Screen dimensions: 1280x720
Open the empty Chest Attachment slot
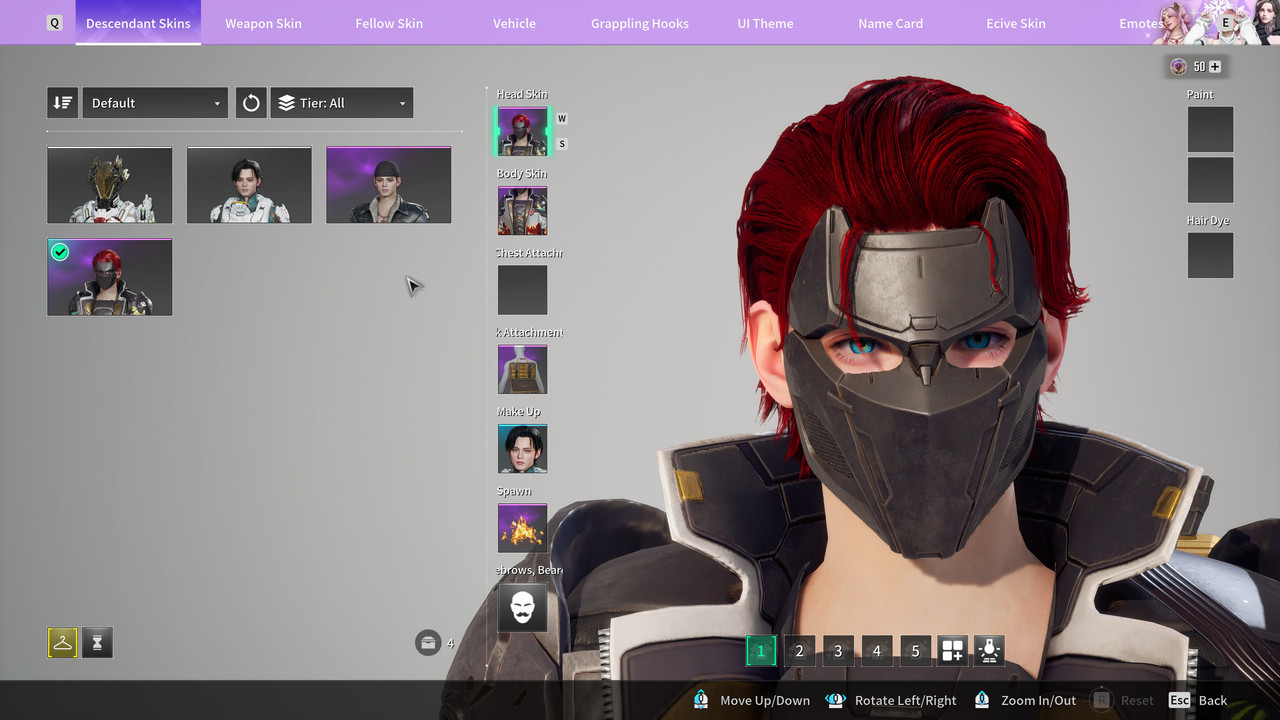pos(523,290)
